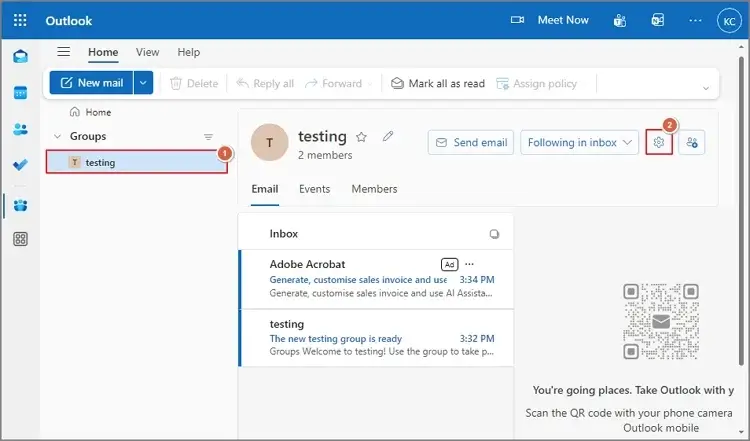
Task: Open the Members tab of the group
Action: (x=374, y=189)
